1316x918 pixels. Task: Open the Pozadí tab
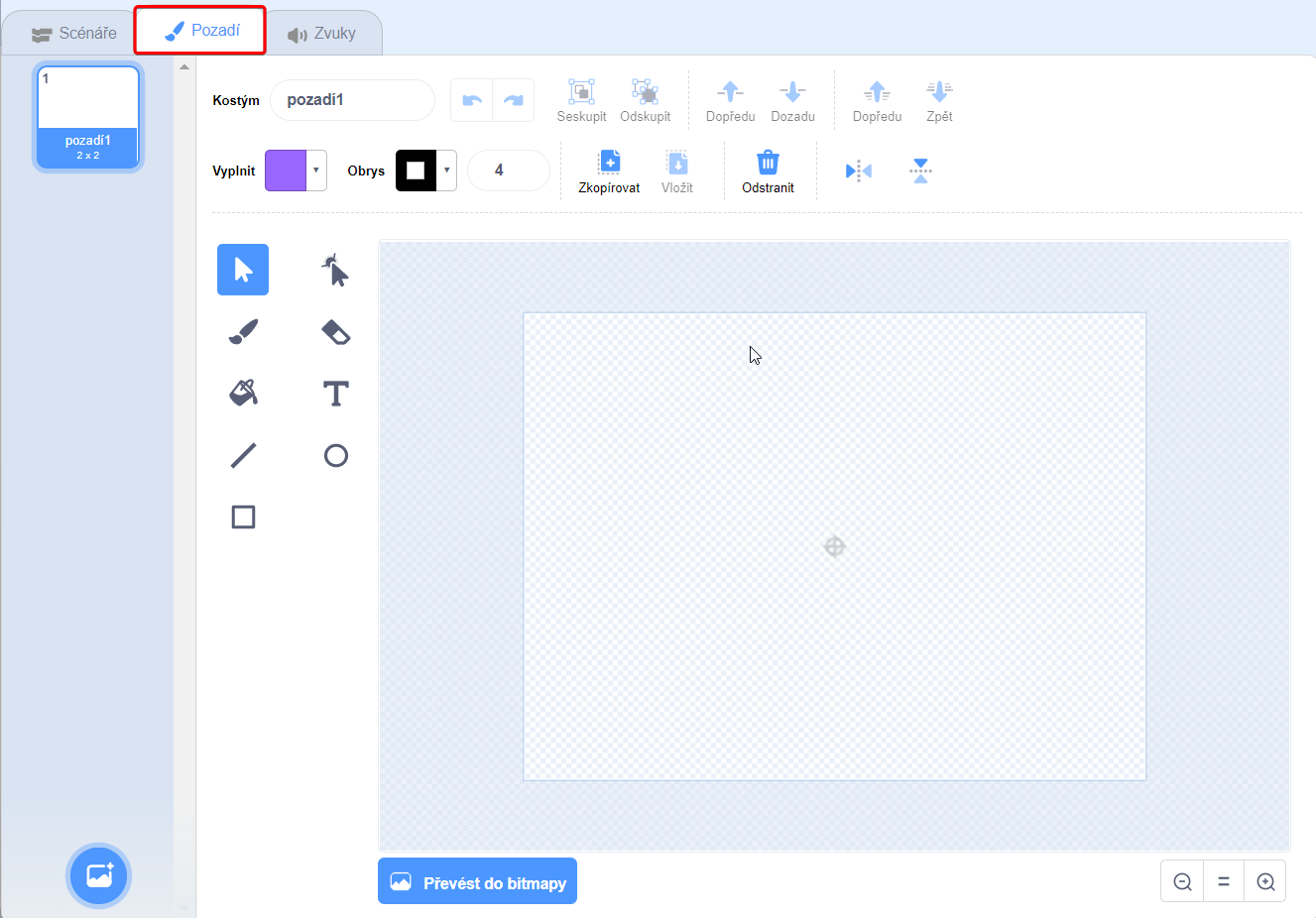coord(201,31)
